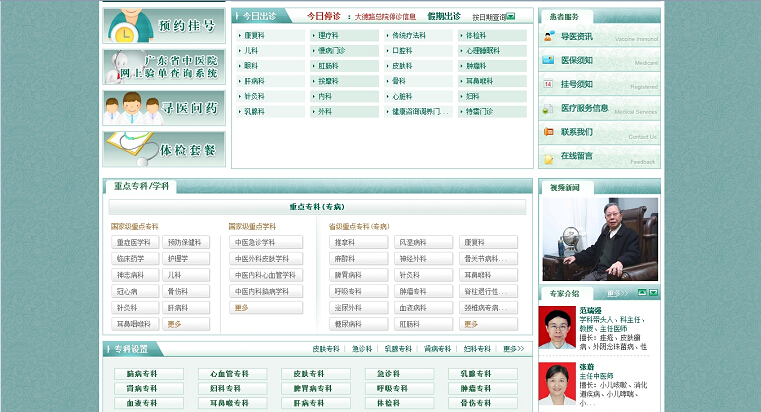Click the 医疗服务信息 icon
This screenshot has height=412, width=761.
pyautogui.click(x=548, y=108)
